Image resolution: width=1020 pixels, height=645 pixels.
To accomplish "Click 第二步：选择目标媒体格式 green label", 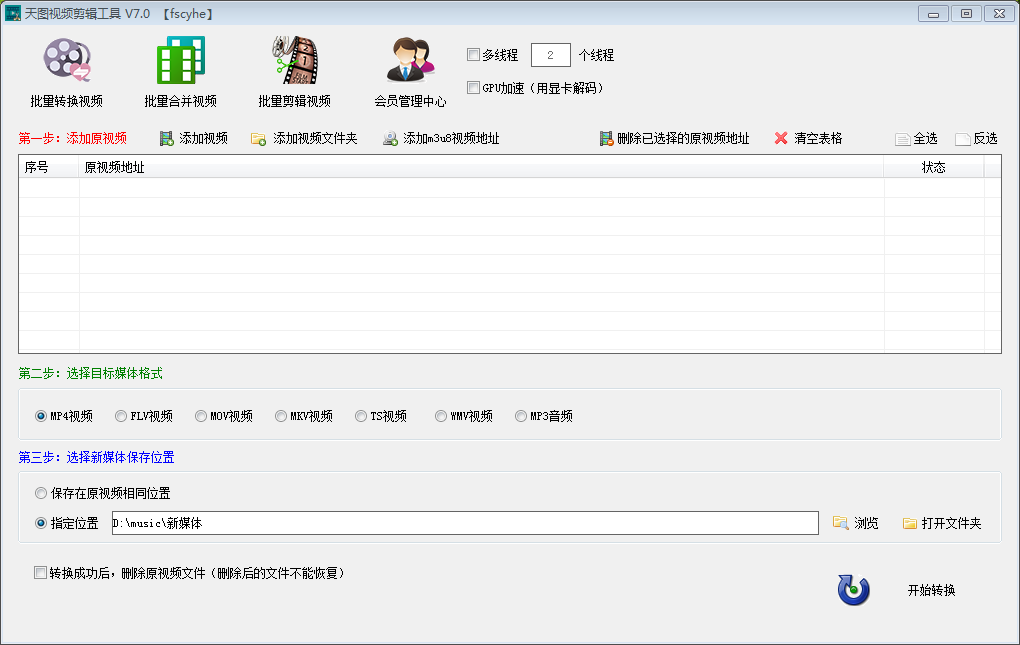I will (x=90, y=373).
